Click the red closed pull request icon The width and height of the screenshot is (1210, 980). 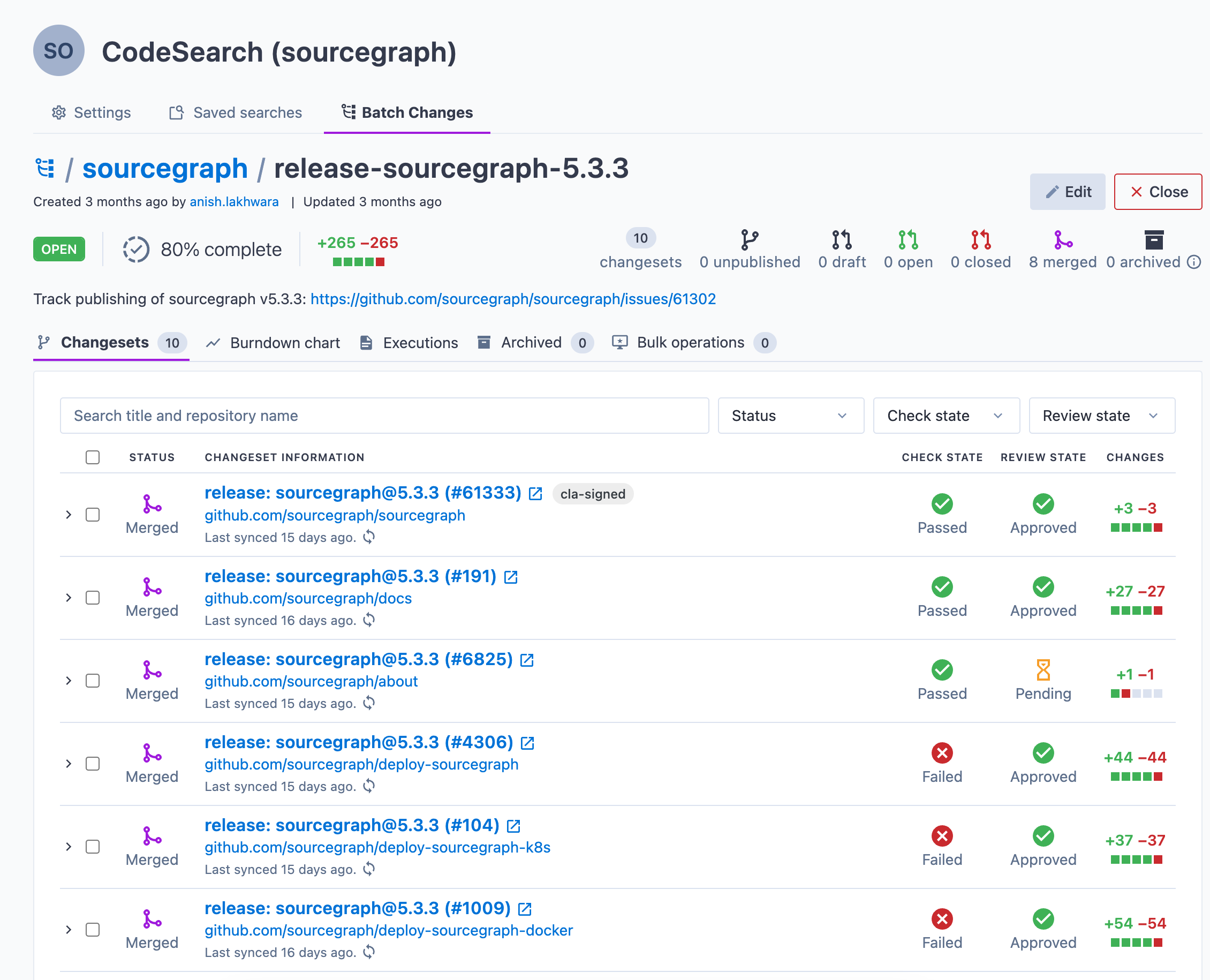pos(980,239)
